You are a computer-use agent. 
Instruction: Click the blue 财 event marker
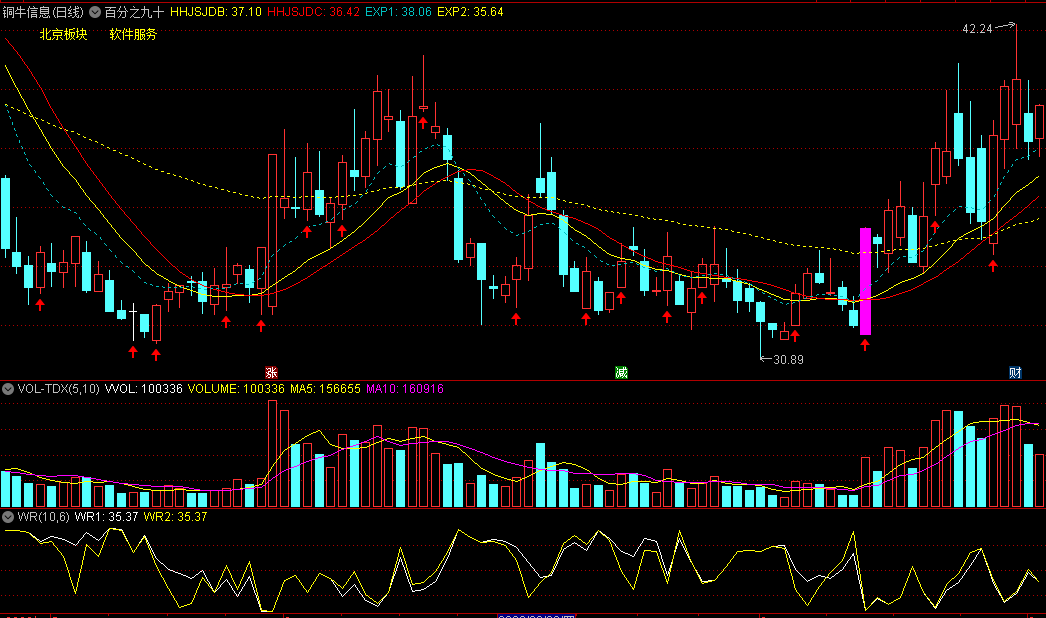(x=1015, y=372)
